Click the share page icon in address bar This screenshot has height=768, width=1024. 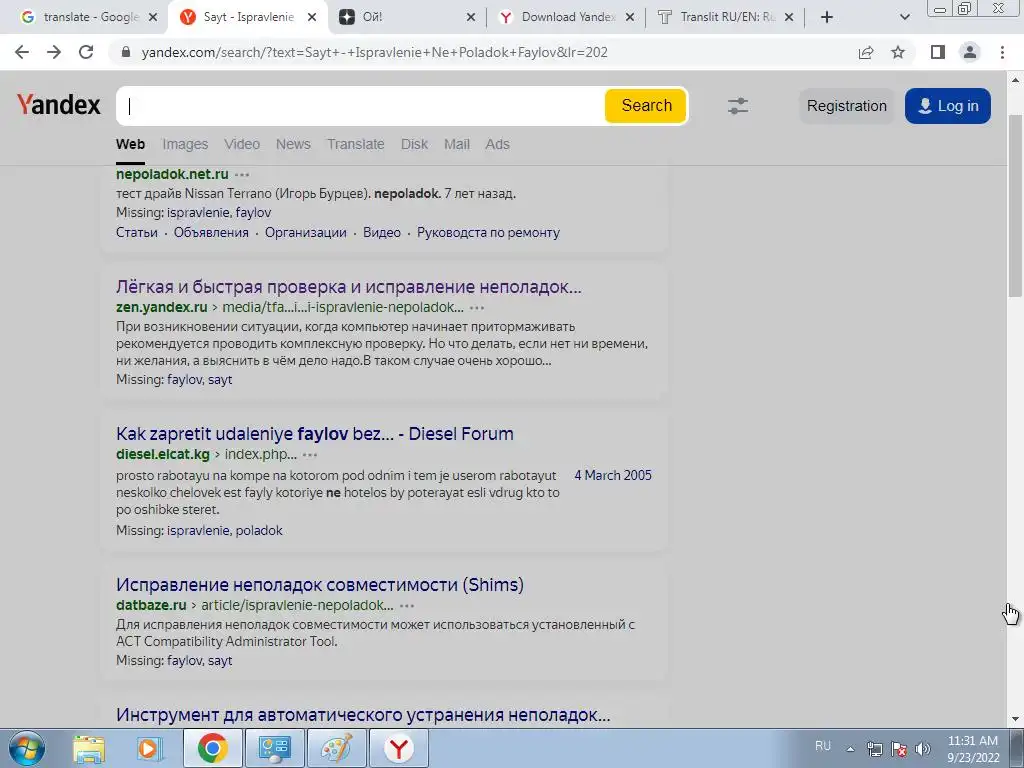(866, 52)
